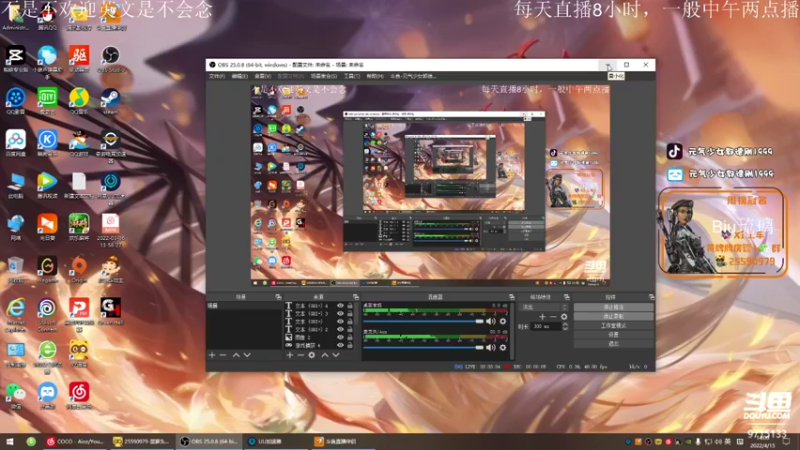
Task: Switch to the COCO taskbar item
Action: (74, 442)
